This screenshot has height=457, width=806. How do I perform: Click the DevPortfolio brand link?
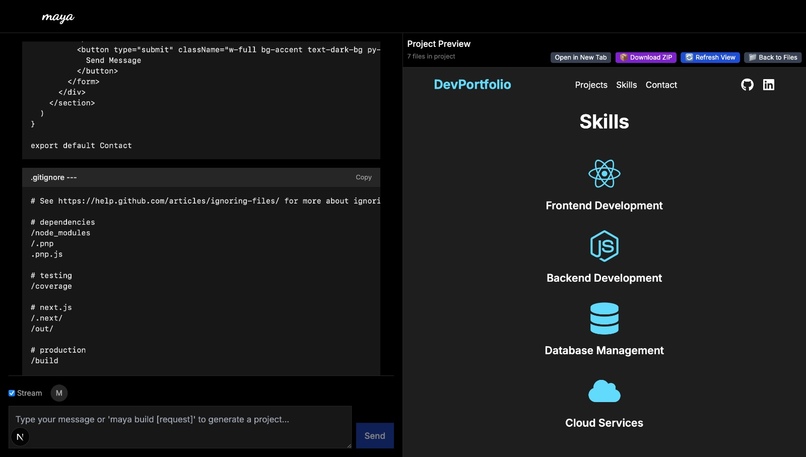(472, 84)
